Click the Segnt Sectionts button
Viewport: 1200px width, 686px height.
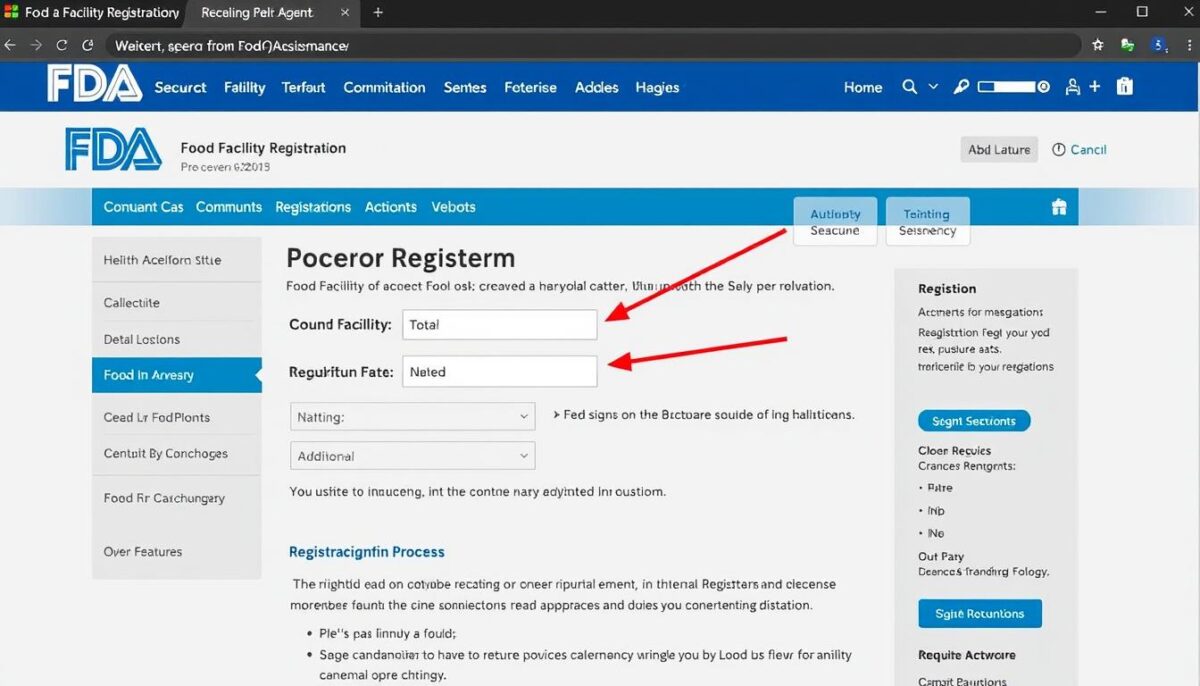[x=974, y=421]
